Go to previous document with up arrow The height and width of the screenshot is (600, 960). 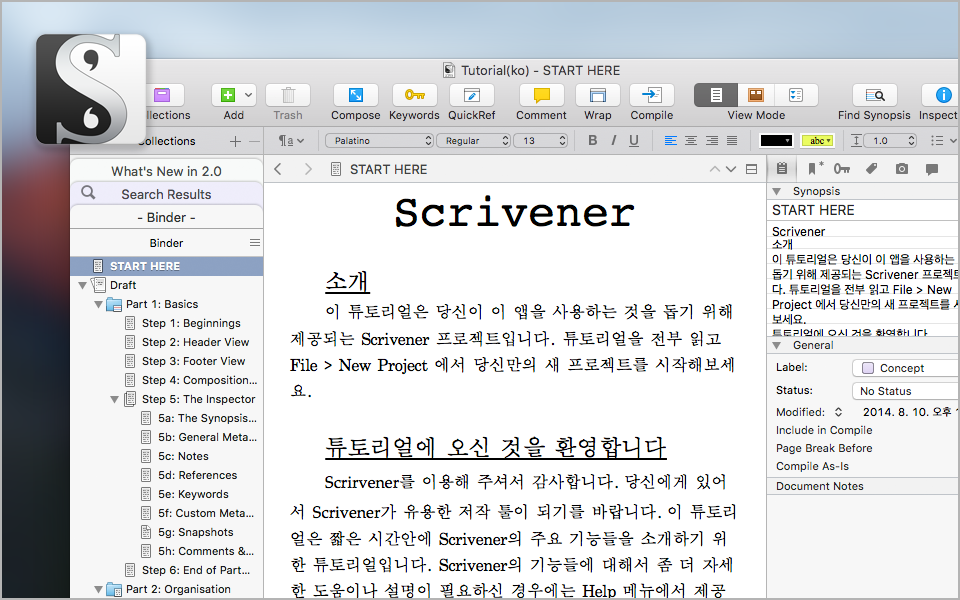tap(714, 169)
